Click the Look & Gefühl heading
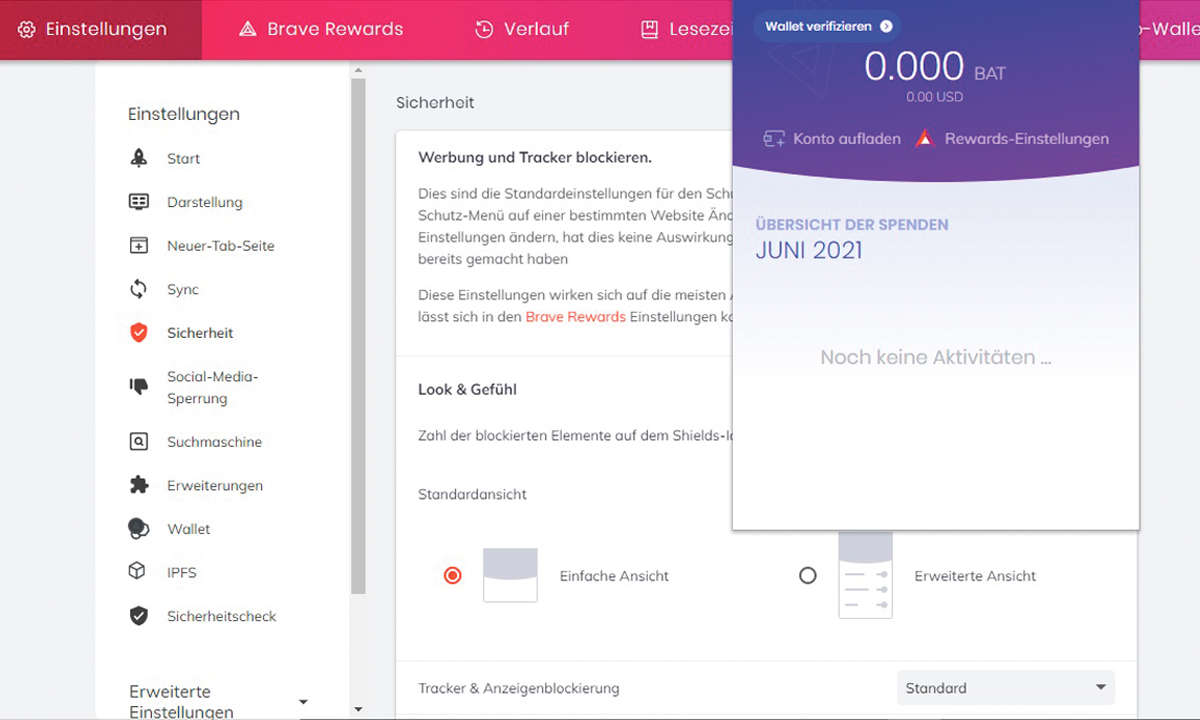This screenshot has width=1200, height=720. tap(467, 389)
